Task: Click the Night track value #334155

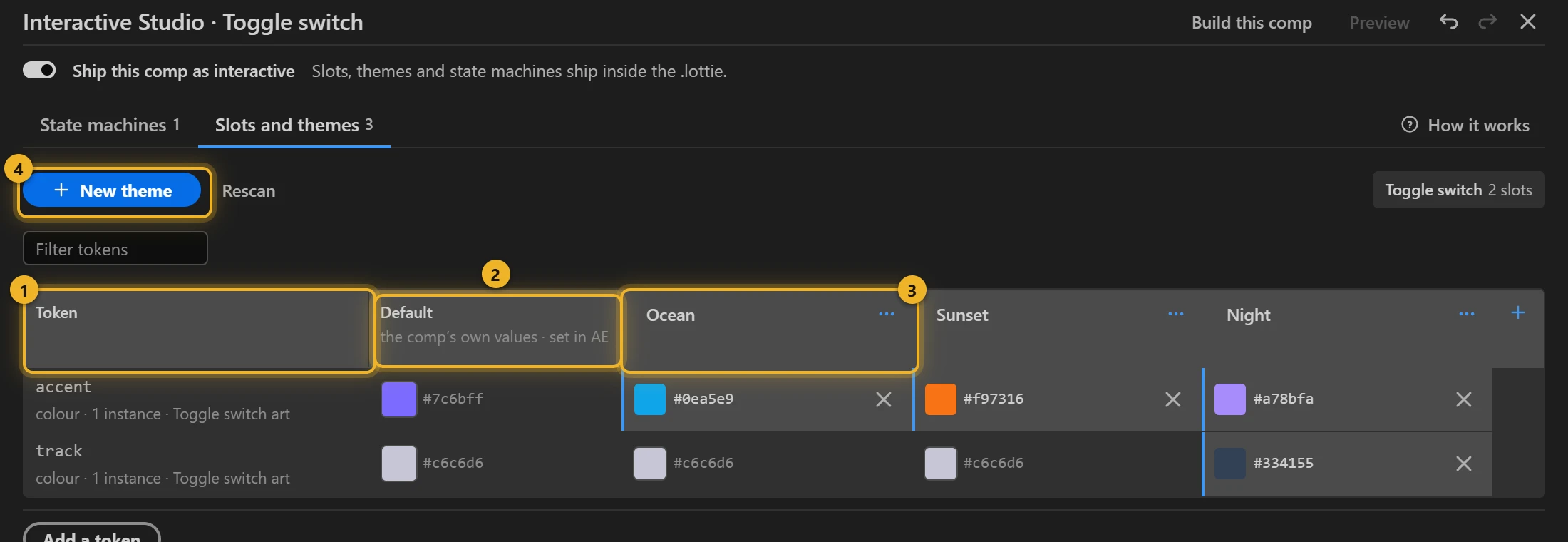Action: pyautogui.click(x=1284, y=463)
